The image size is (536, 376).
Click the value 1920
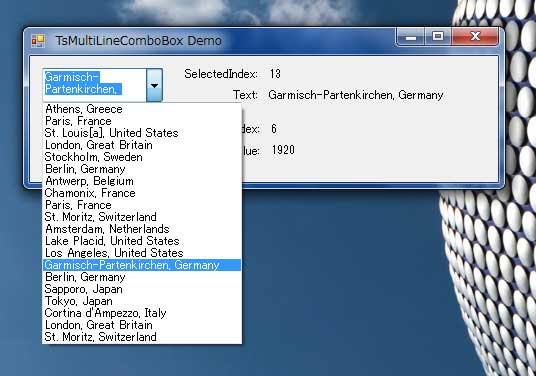[283, 150]
